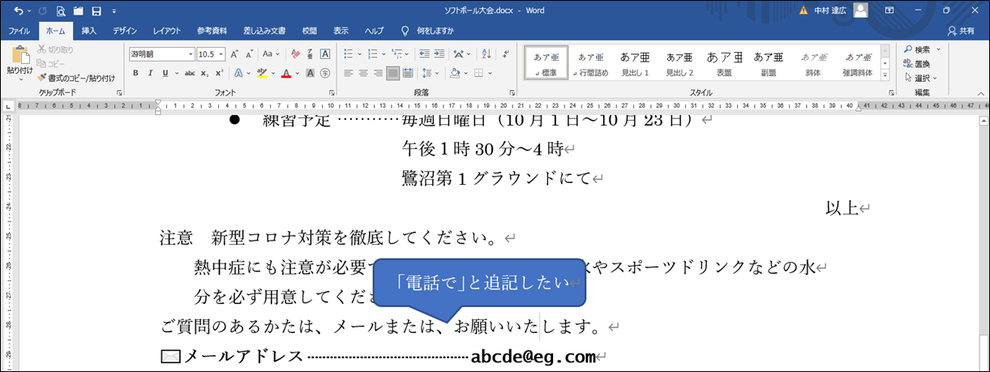Click the paragraph shading paint bucket color button
The height and width of the screenshot is (372, 990).
(454, 73)
